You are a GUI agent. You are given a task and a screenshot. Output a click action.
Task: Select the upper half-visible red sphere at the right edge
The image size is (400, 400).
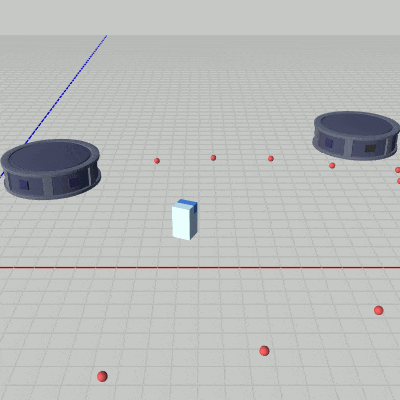(x=398, y=170)
